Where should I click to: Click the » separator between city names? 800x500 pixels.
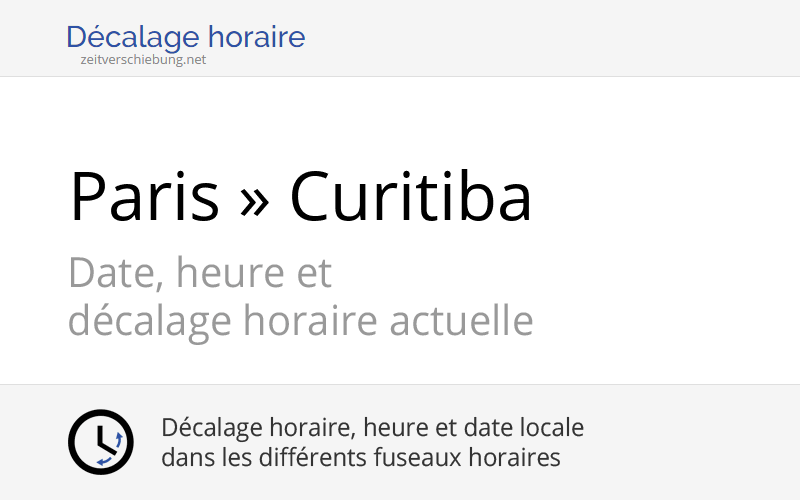coord(255,198)
